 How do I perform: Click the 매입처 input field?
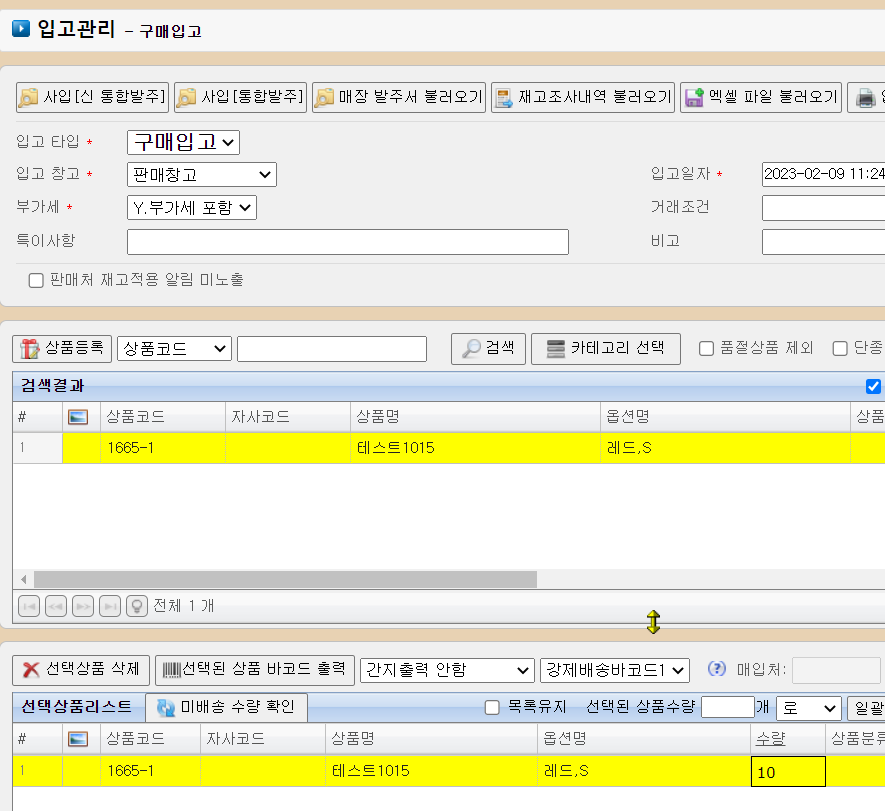[x=836, y=670]
